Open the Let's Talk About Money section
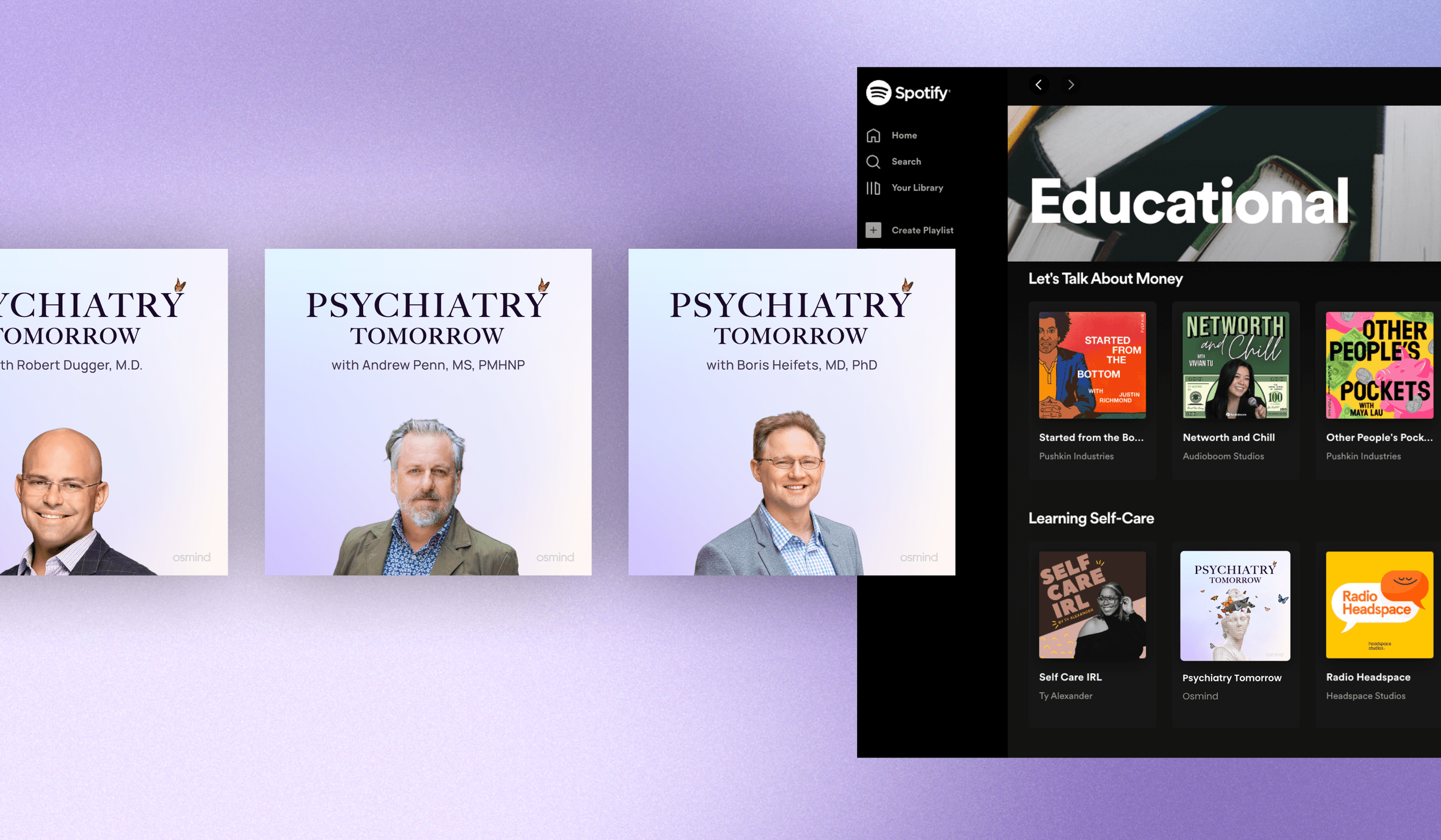The height and width of the screenshot is (840, 1441). point(1105,279)
